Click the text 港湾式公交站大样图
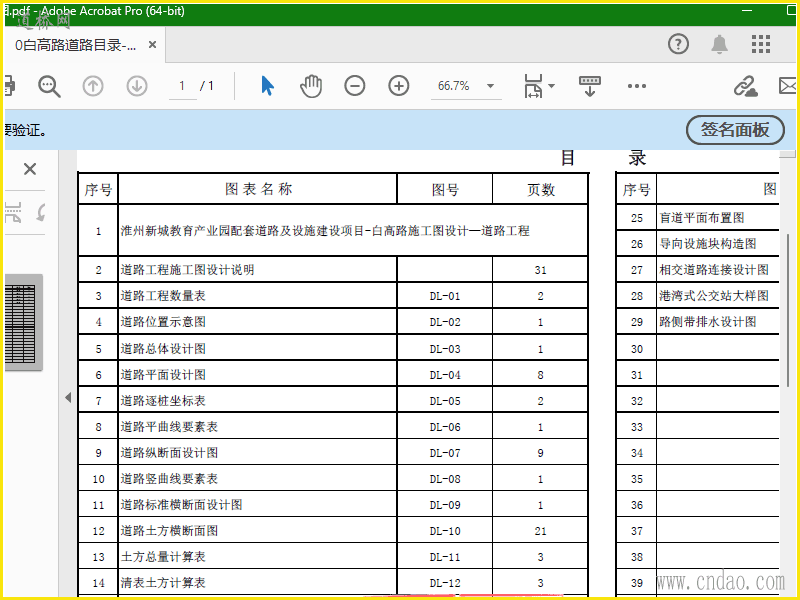The image size is (800, 600). pyautogui.click(x=714, y=295)
